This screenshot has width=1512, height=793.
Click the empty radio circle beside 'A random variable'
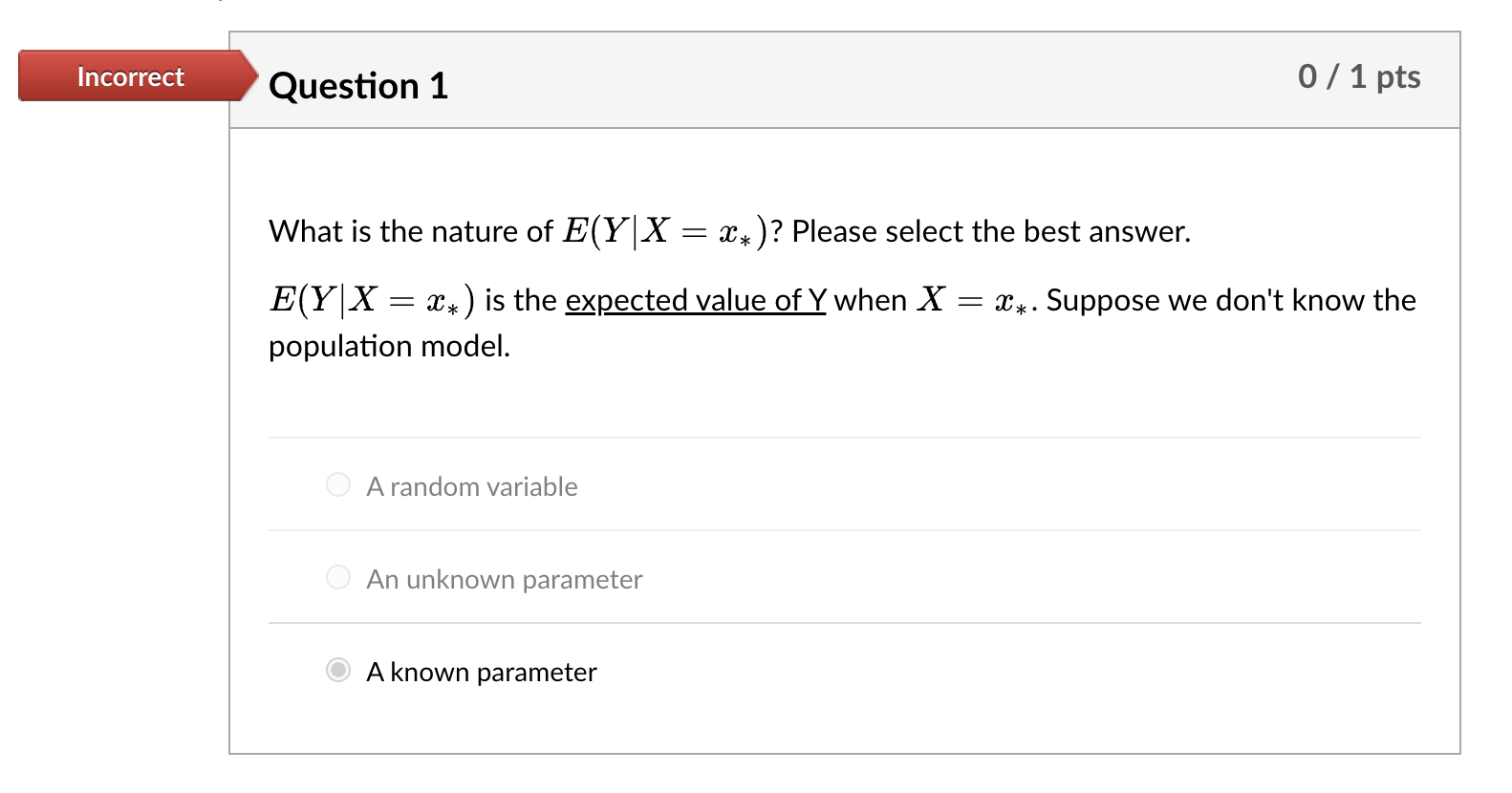(x=338, y=485)
